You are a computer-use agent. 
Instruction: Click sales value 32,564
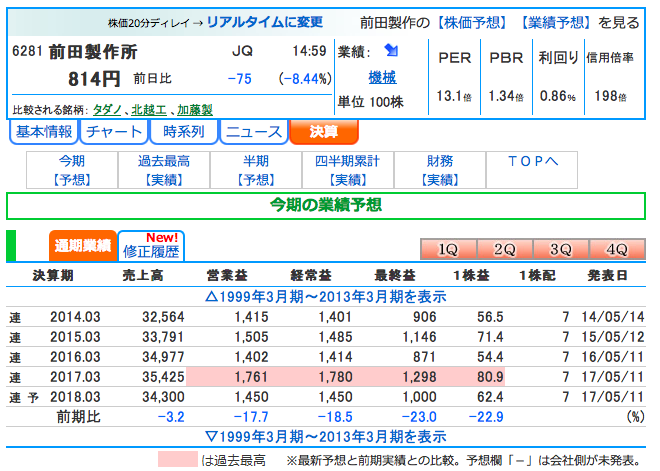click(x=163, y=317)
